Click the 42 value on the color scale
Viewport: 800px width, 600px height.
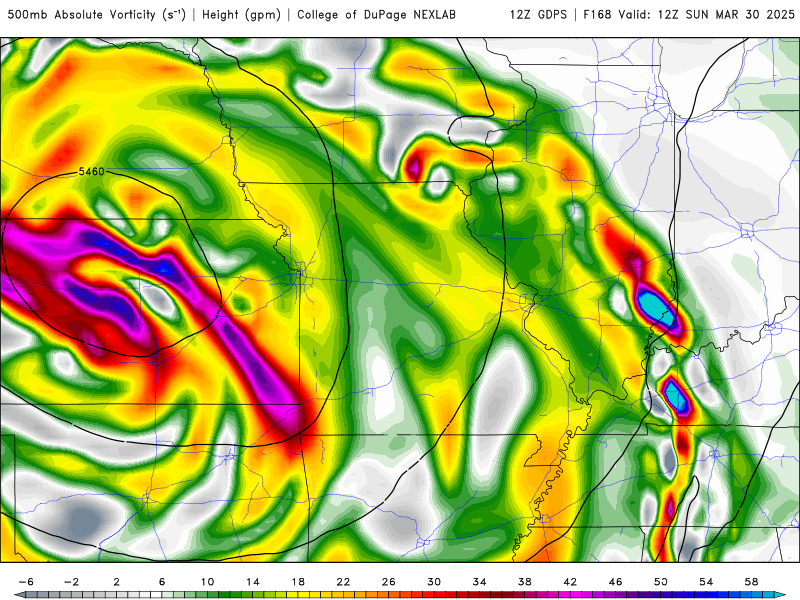tap(570, 582)
